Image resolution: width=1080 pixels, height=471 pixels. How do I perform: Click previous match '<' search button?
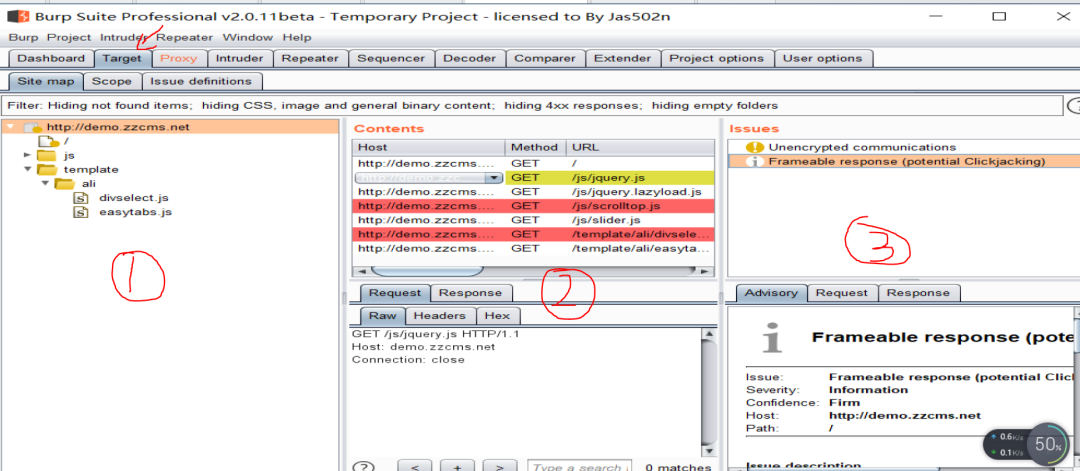[415, 467]
